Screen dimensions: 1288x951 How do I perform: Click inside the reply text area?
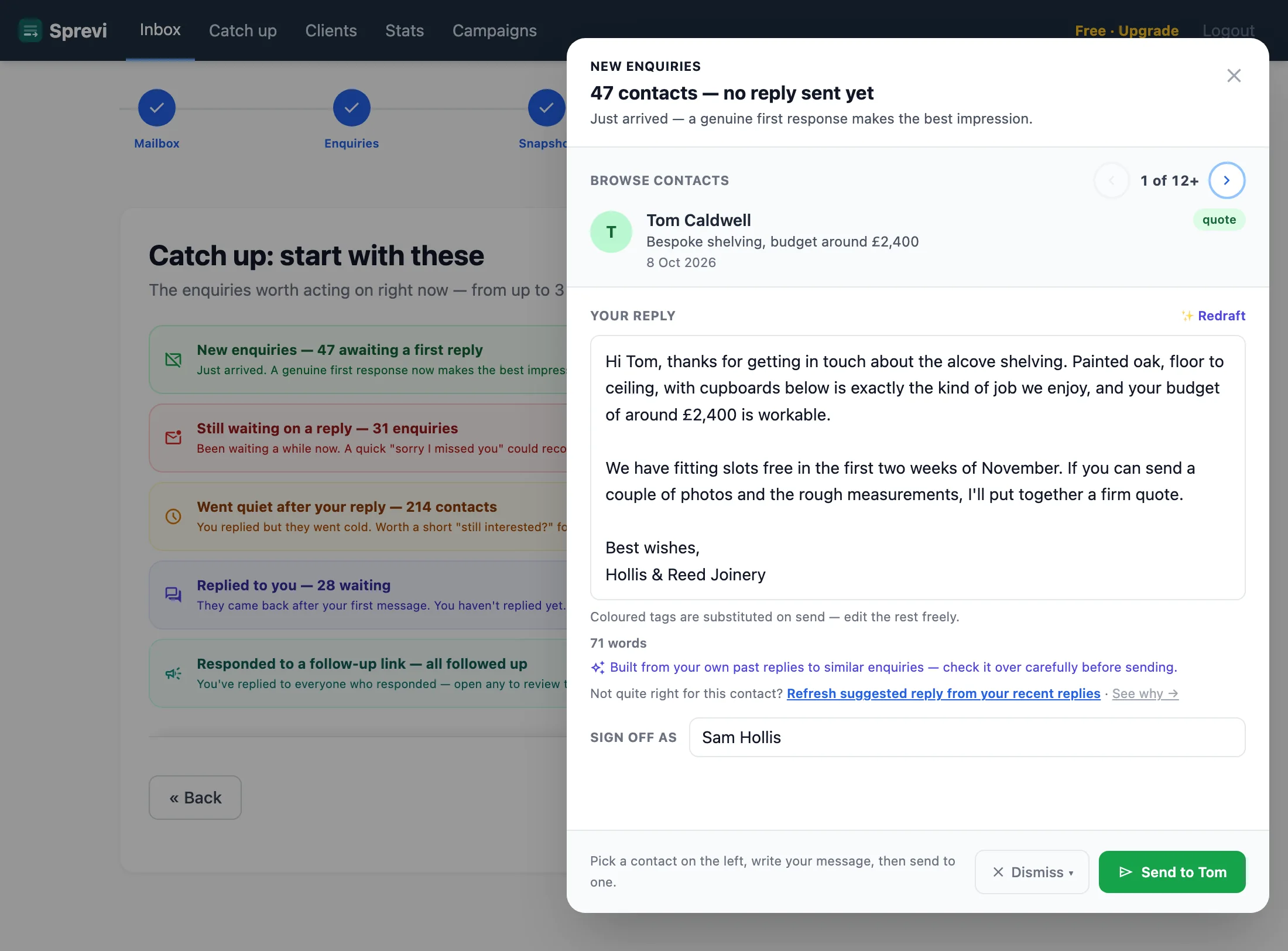point(918,467)
